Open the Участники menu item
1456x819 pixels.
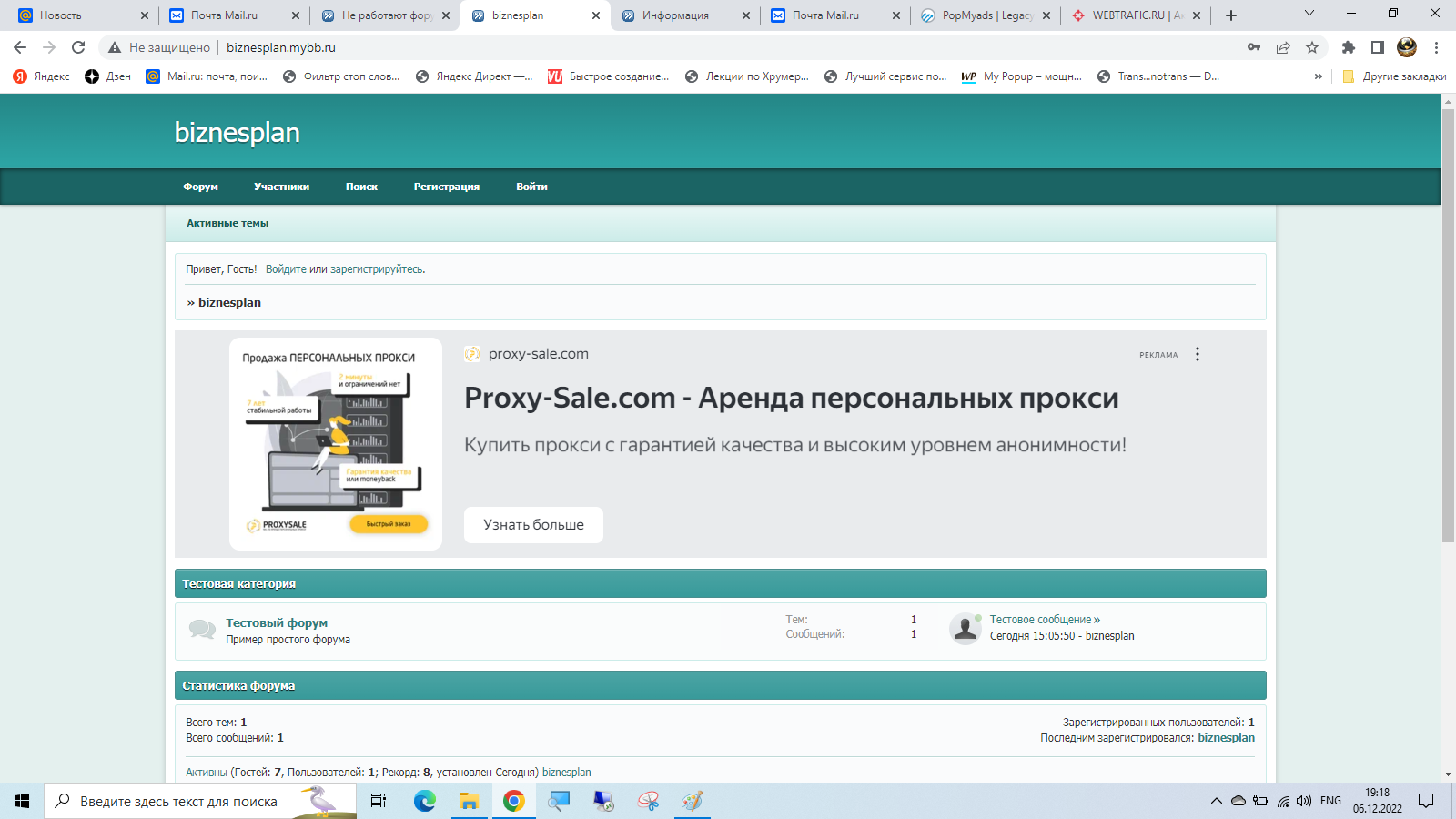click(281, 187)
